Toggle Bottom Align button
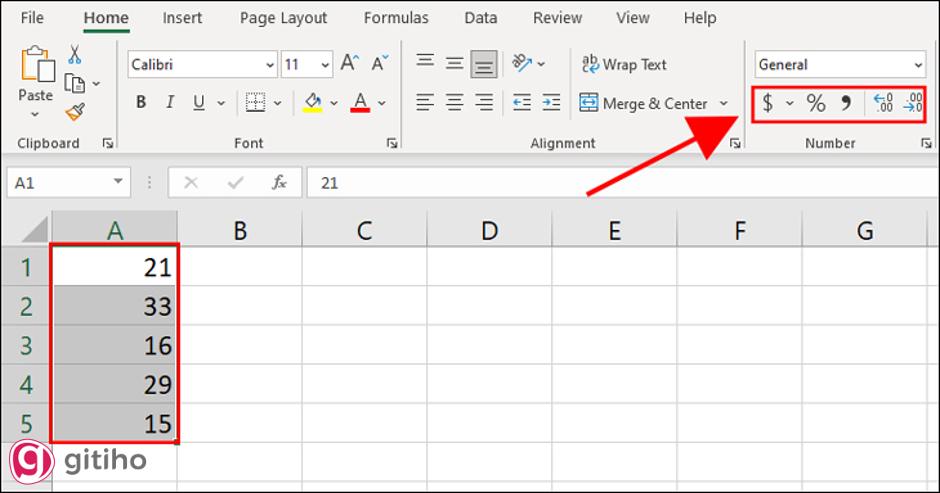 484,64
